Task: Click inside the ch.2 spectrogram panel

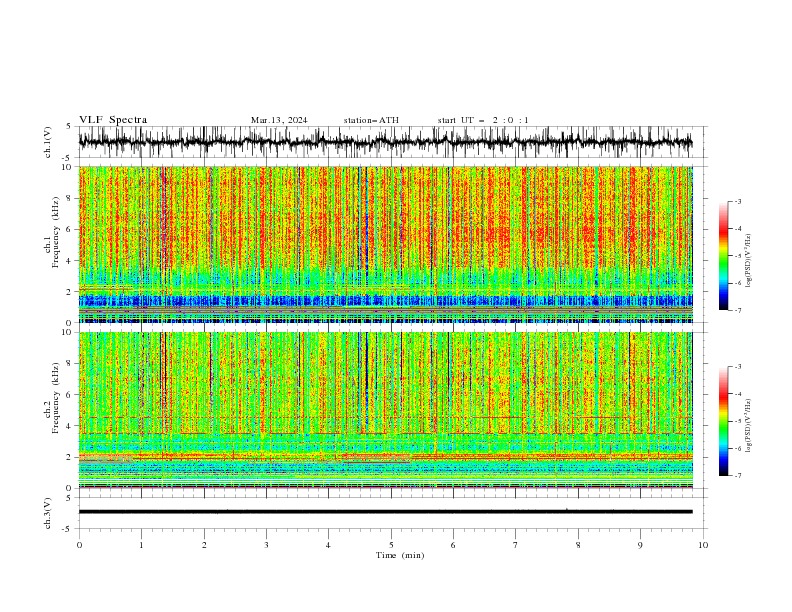Action: (385, 410)
